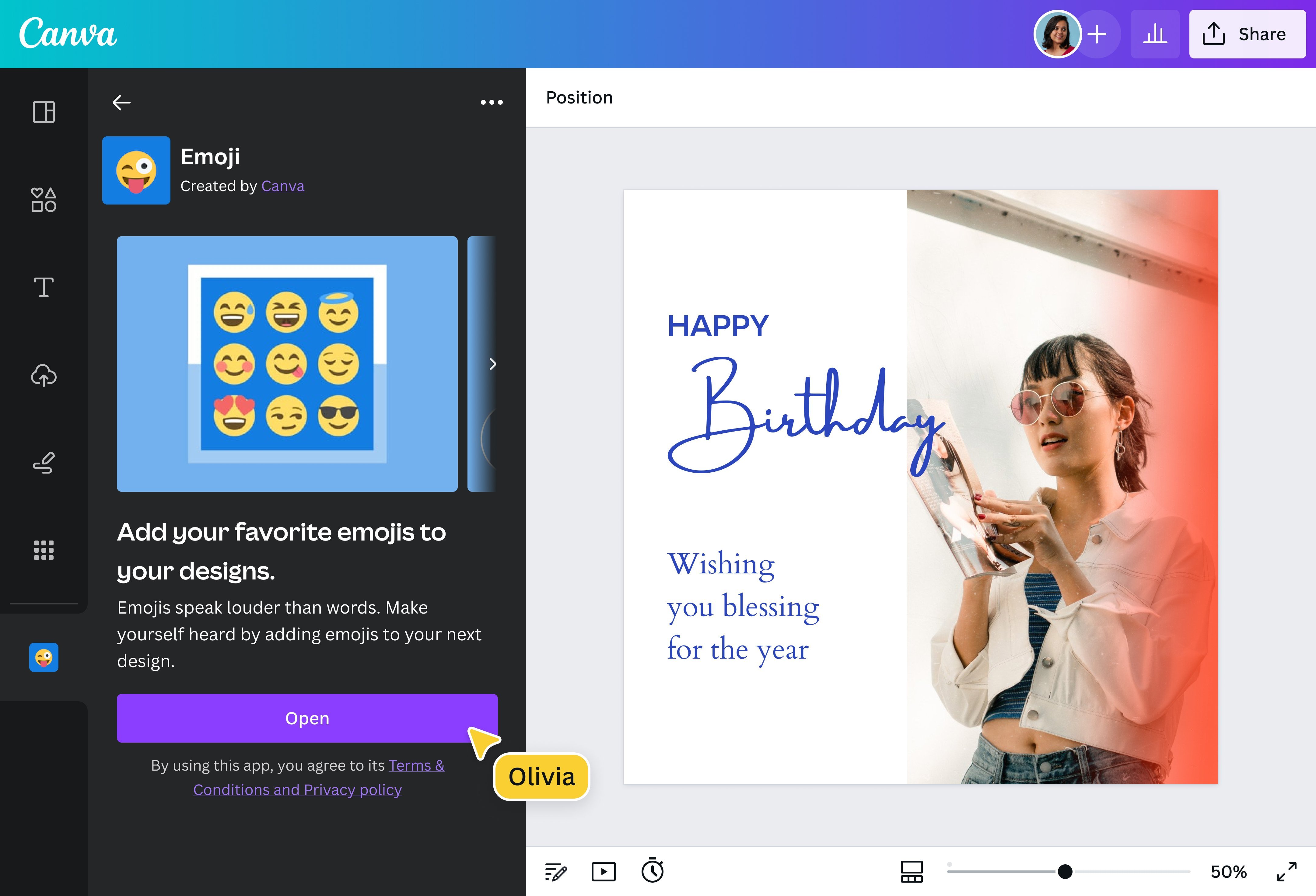
Task: Select the Draw tool
Action: (44, 463)
